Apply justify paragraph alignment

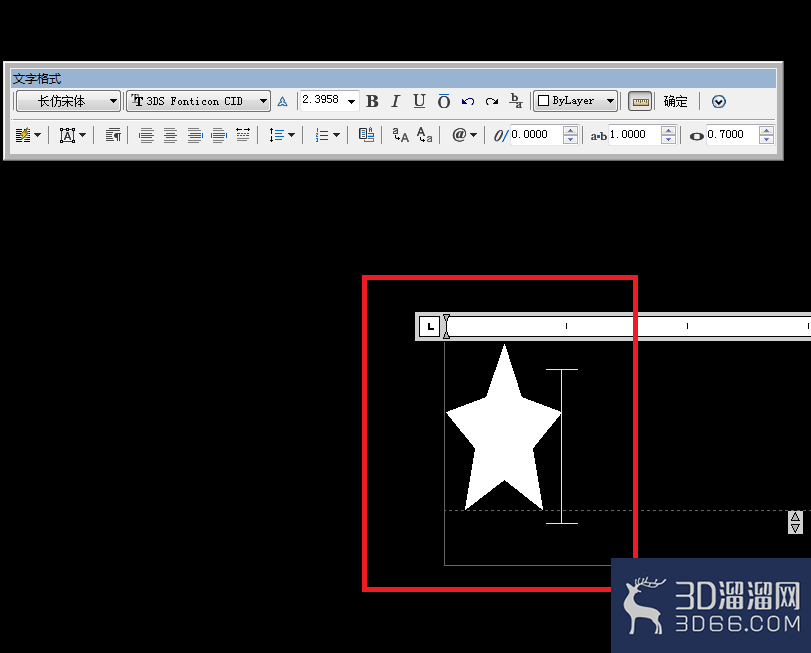(219, 135)
